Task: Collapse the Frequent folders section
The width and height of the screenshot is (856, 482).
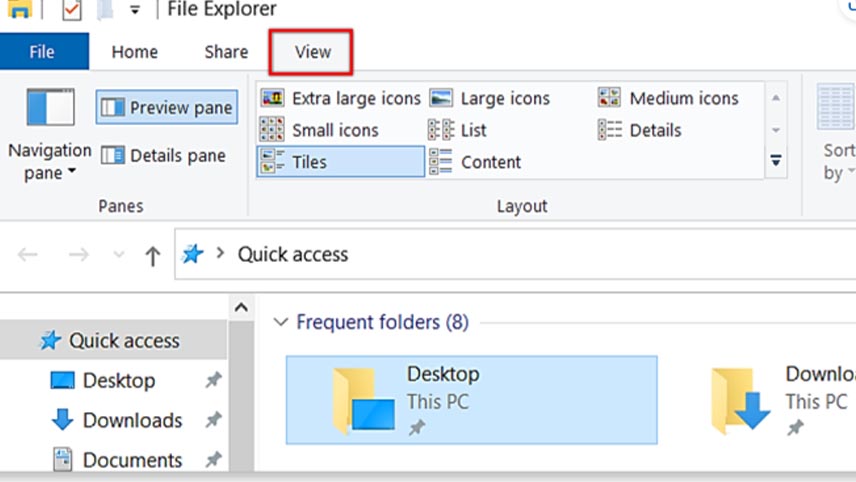Action: pyautogui.click(x=281, y=322)
